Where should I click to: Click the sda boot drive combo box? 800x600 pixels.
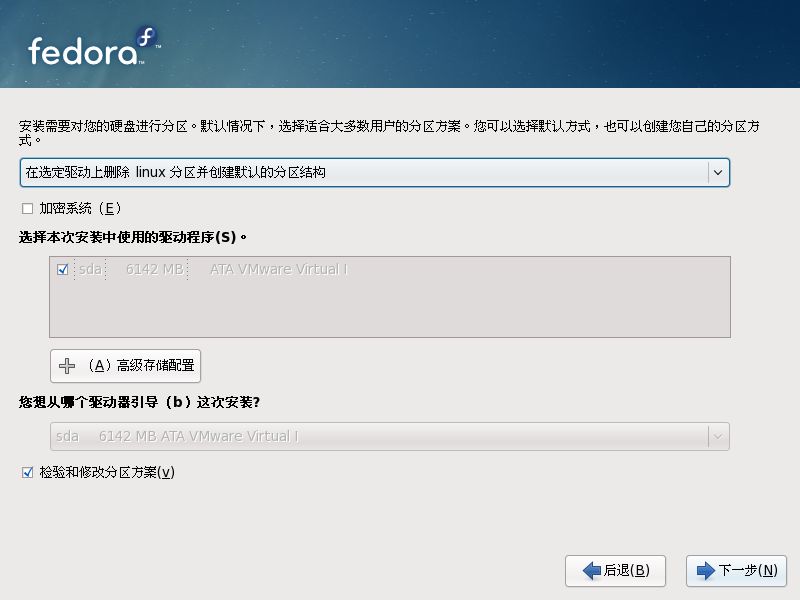[390, 436]
